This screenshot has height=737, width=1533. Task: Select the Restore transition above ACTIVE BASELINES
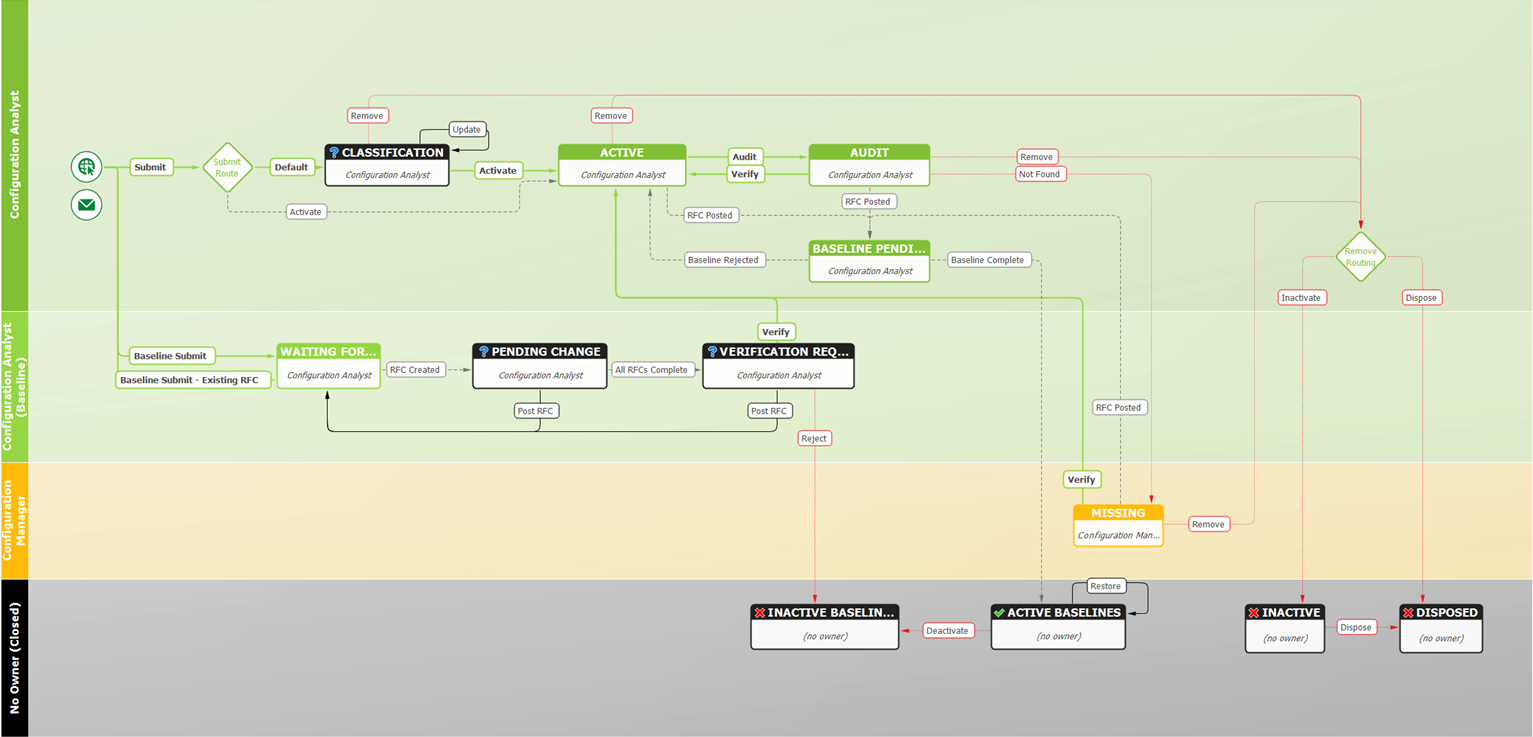point(1105,586)
